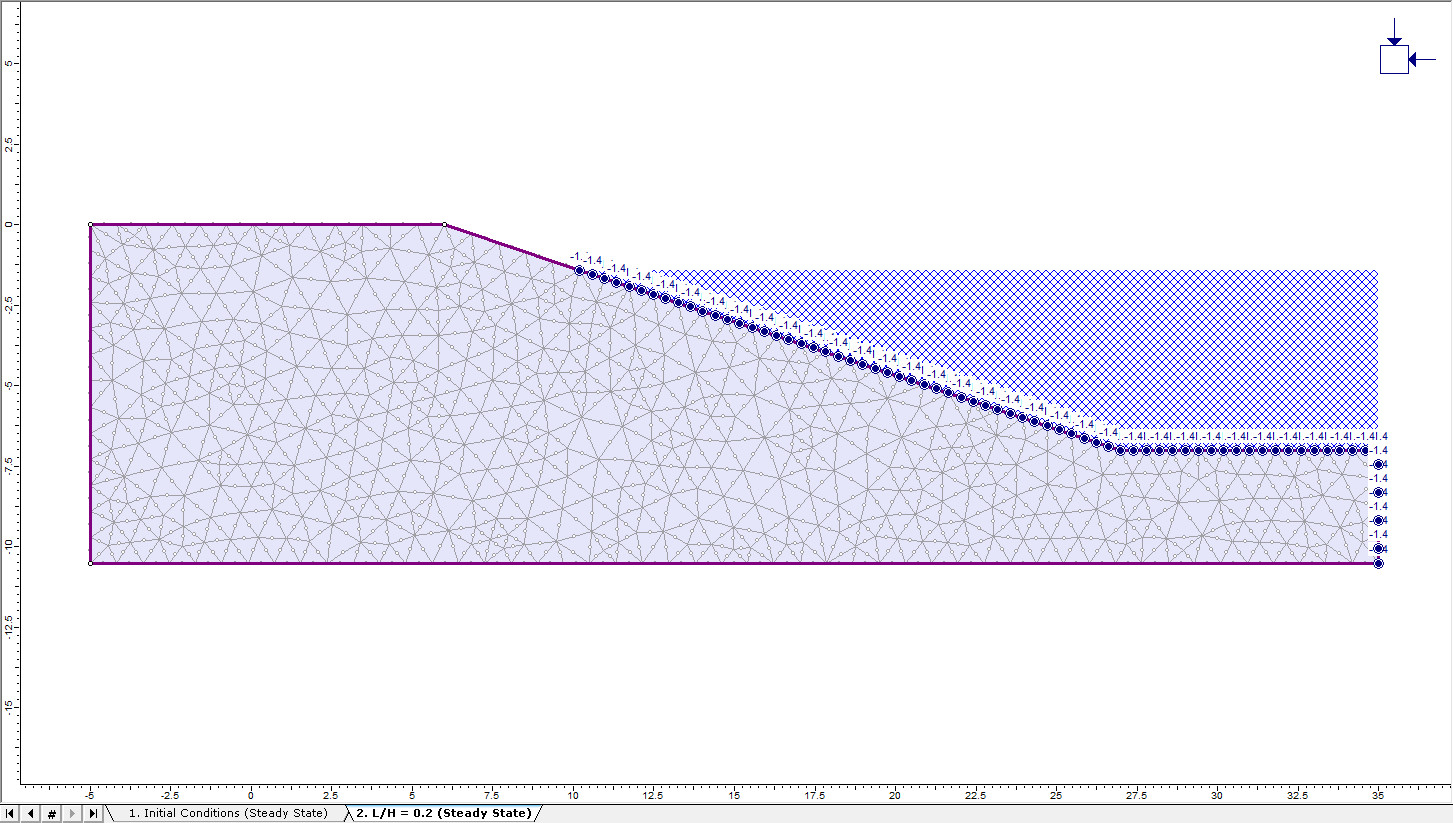Open the stage number (#) selector

52,813
